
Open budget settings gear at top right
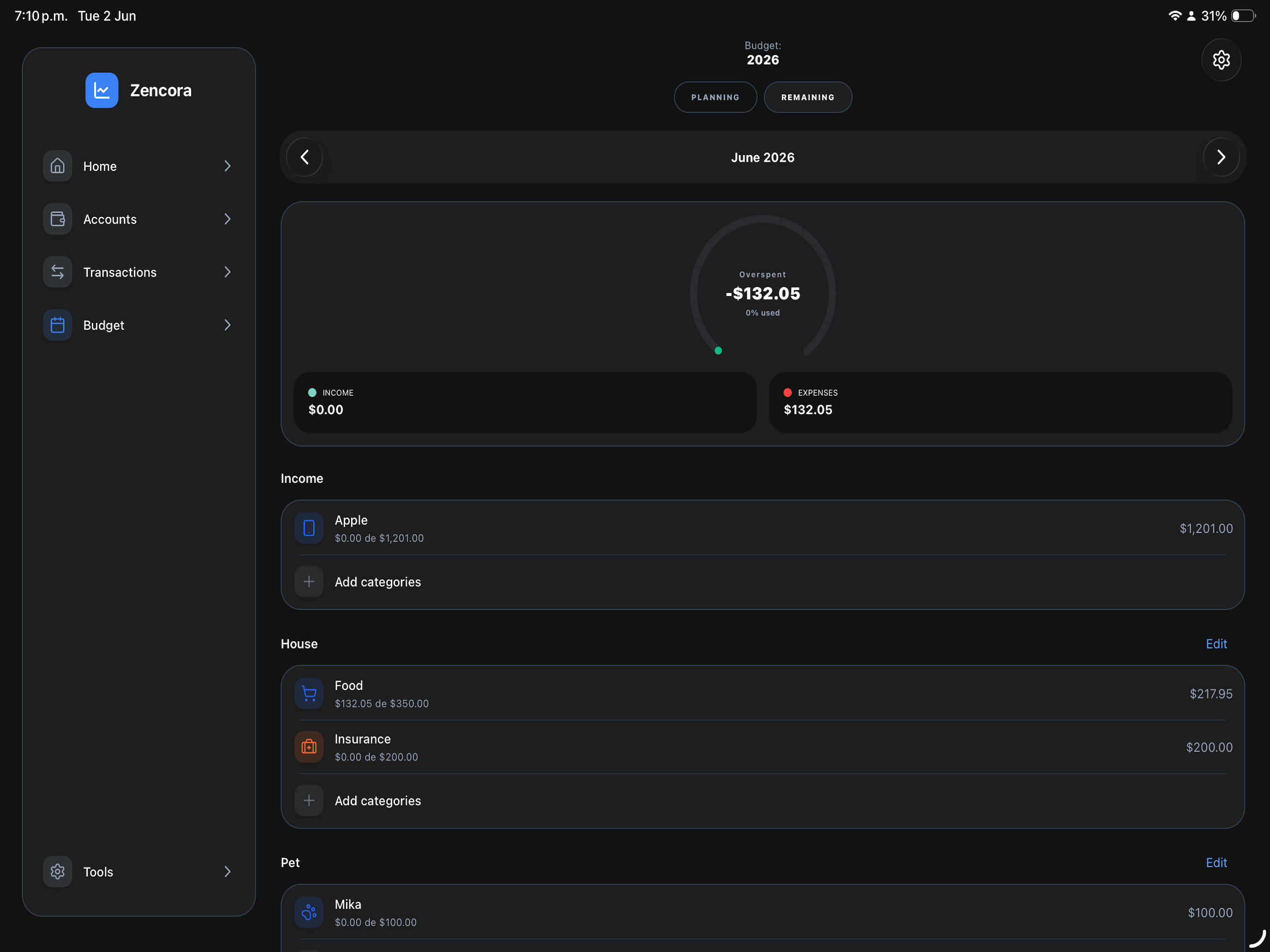pyautogui.click(x=1221, y=59)
